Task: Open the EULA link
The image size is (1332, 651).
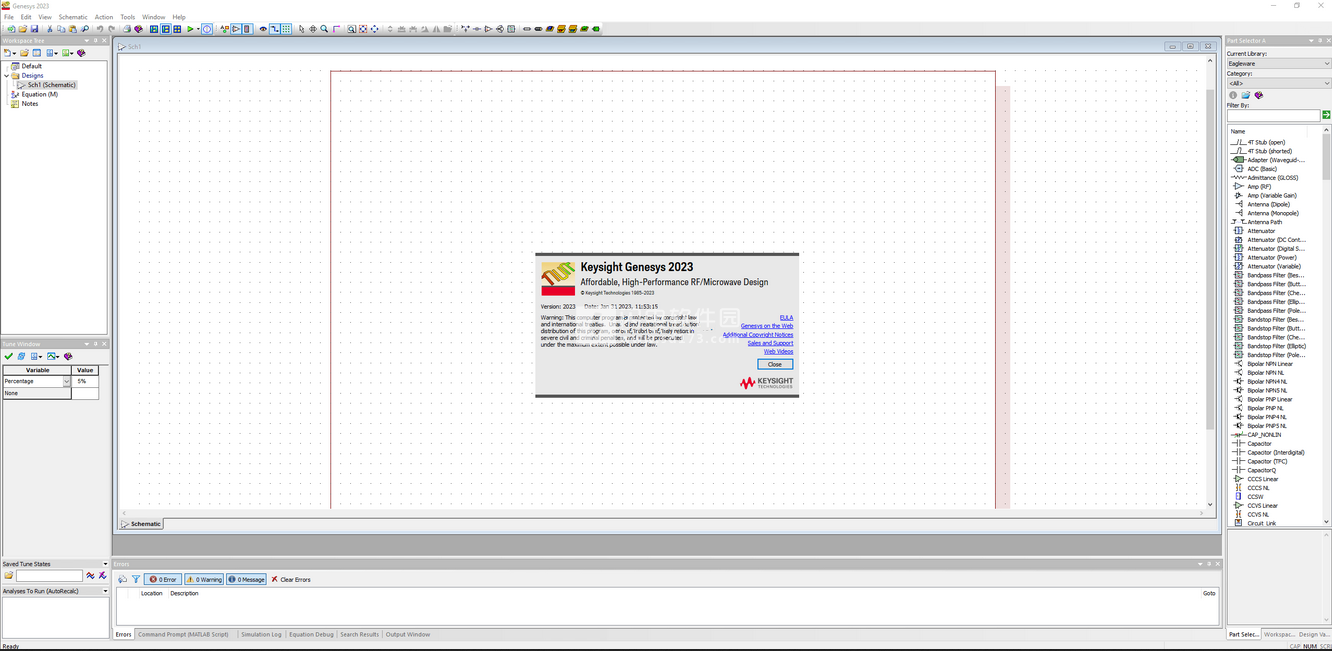Action: point(786,318)
